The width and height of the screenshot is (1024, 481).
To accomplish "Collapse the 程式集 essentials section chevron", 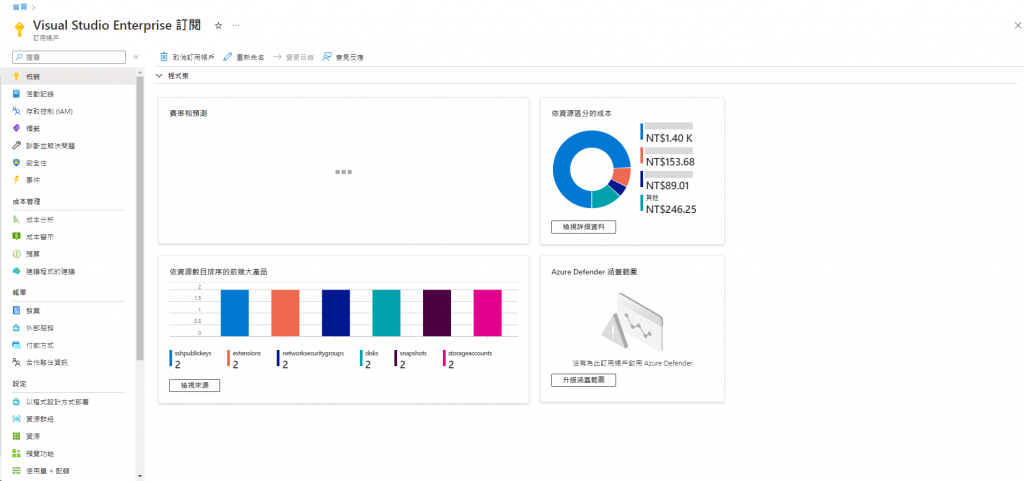I will [x=159, y=76].
